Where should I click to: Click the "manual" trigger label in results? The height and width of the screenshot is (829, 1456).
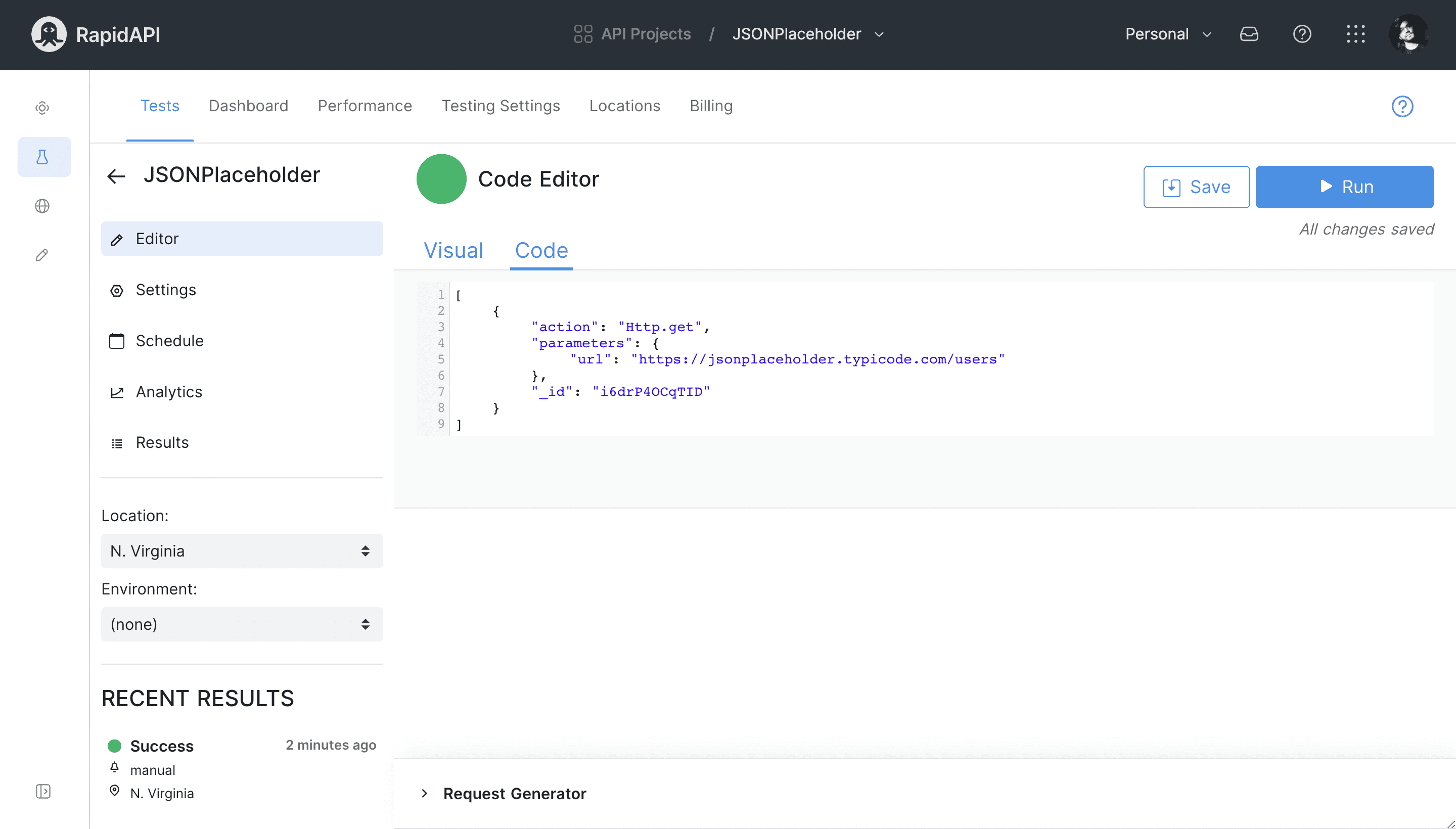pyautogui.click(x=153, y=770)
